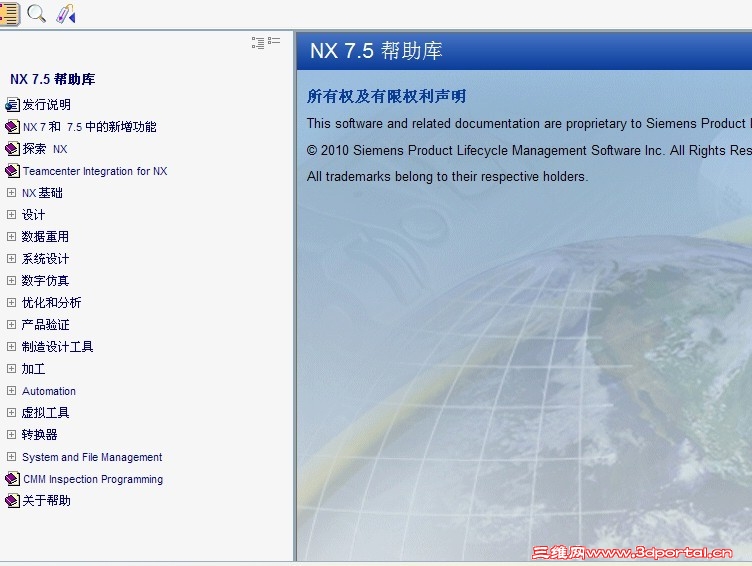Expand the 数据重用 tree node
Image resolution: width=752 pixels, height=566 pixels.
[x=12, y=236]
